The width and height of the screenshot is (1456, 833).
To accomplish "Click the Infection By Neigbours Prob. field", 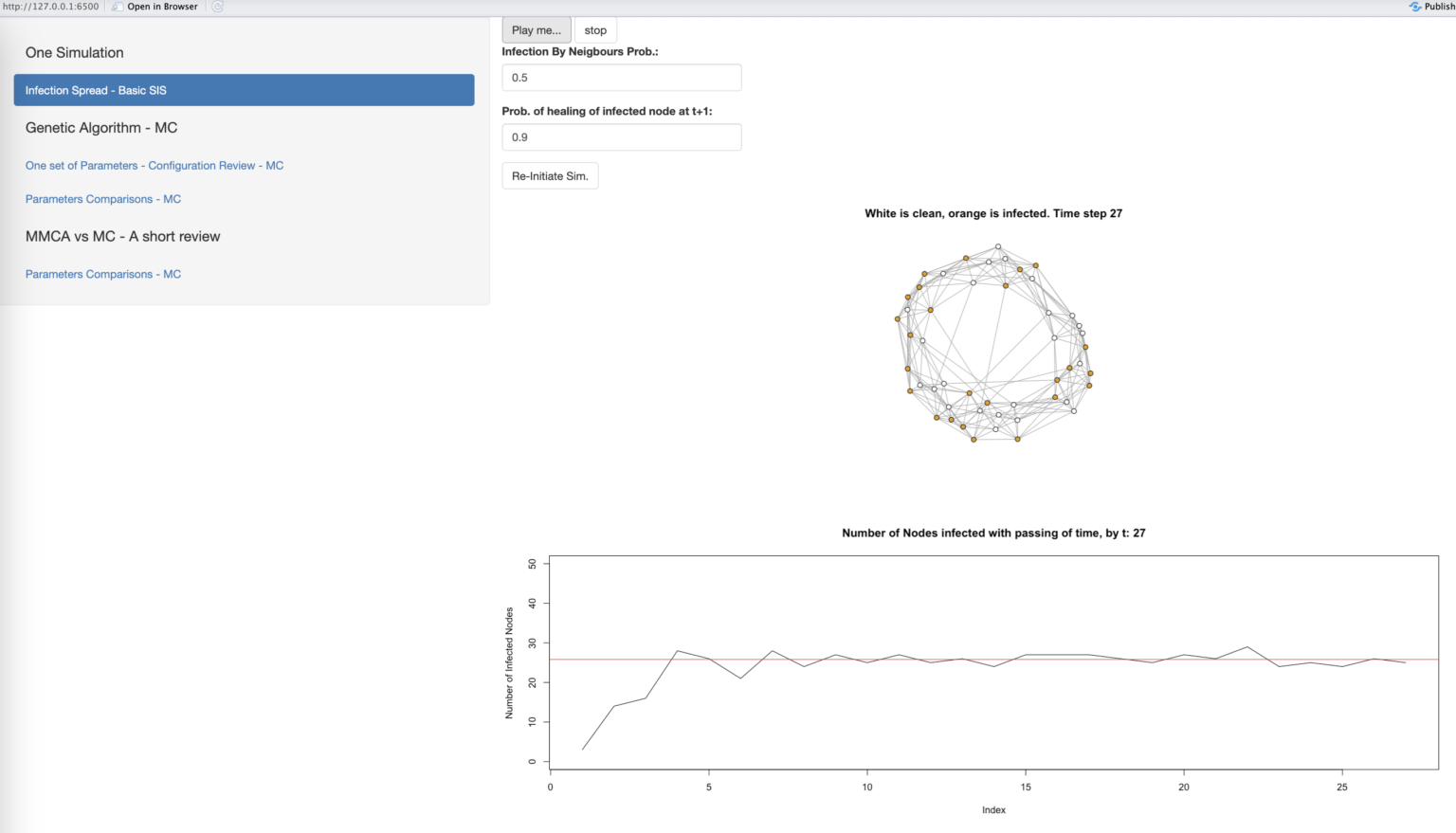I will [621, 77].
